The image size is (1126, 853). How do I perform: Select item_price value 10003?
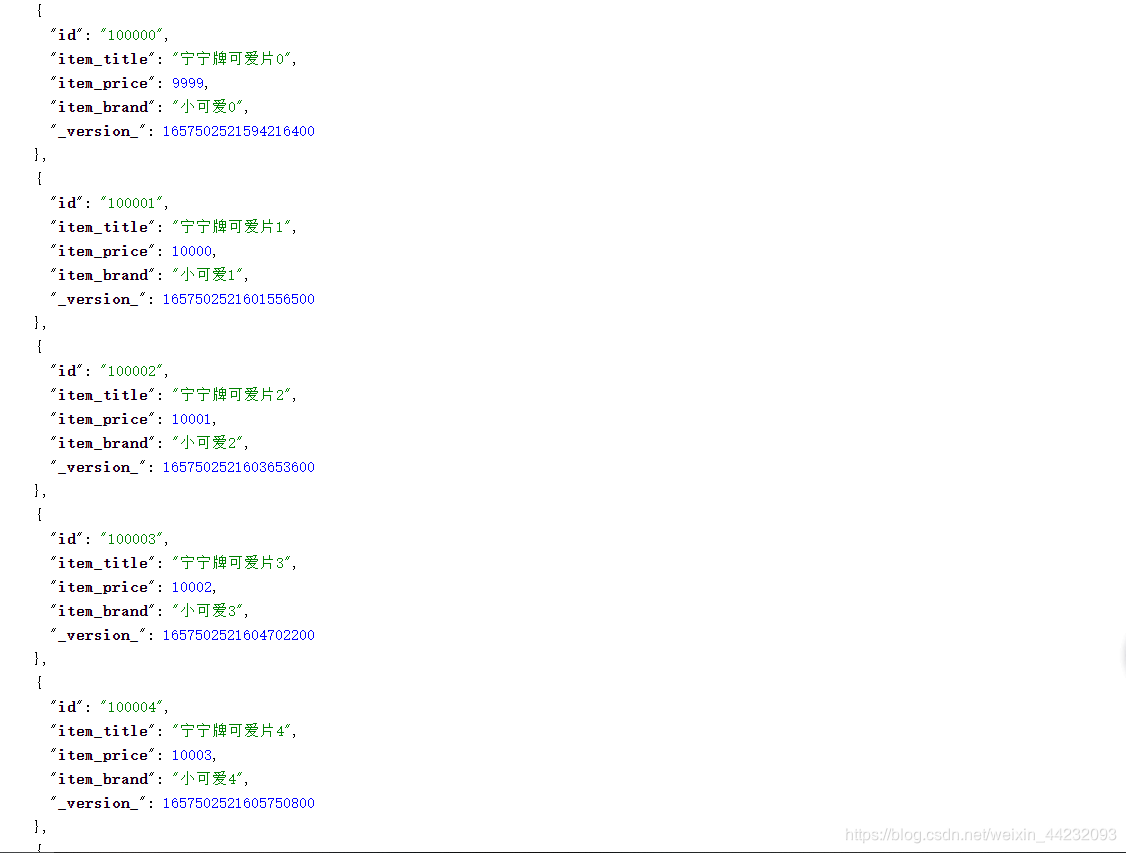(x=192, y=755)
